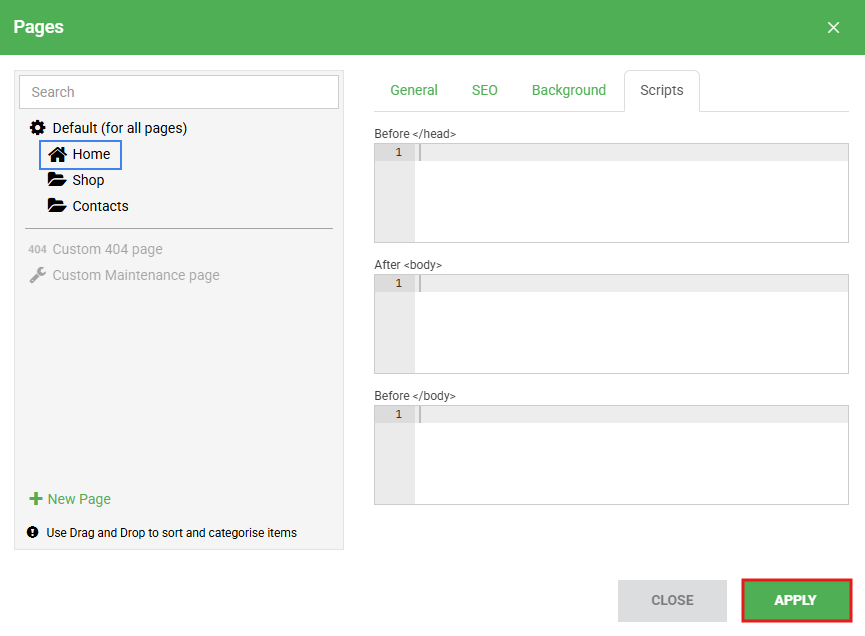
Task: Click the Search pages input field
Action: 179,92
